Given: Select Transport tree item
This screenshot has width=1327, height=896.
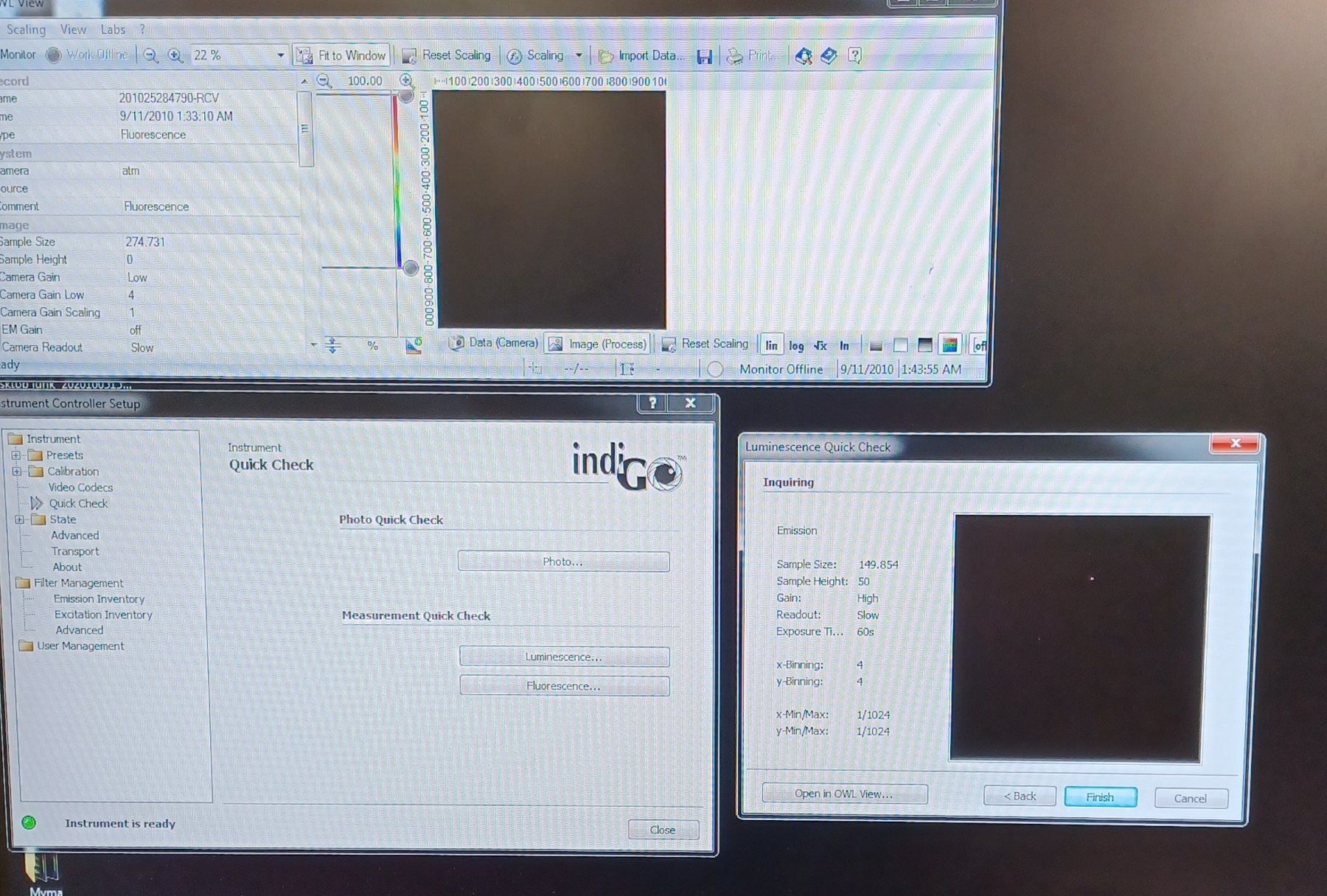Looking at the screenshot, I should [75, 552].
